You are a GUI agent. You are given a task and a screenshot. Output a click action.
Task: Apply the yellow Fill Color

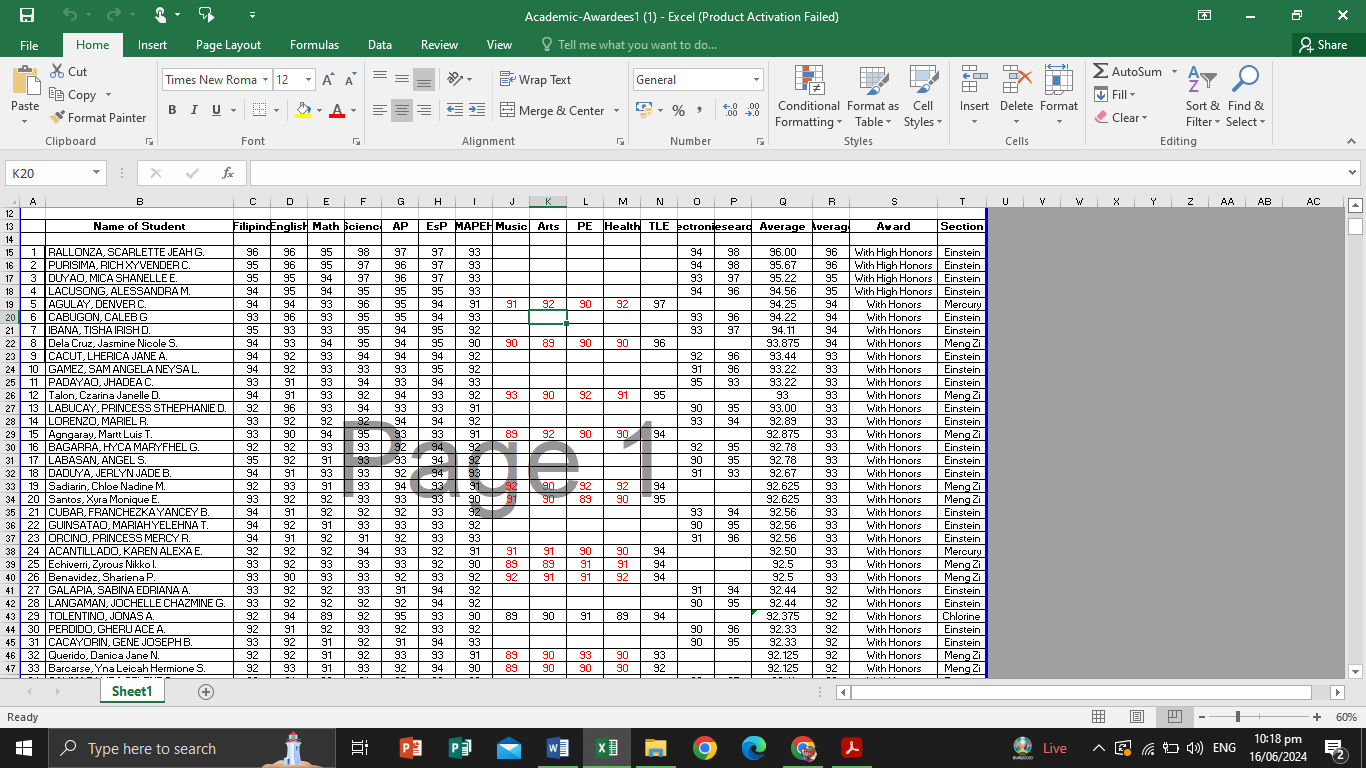tap(304, 110)
